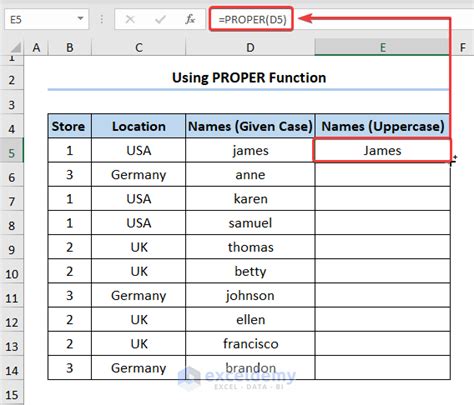Click the 'Store' header cell
474x405 pixels.
pyautogui.click(x=70, y=126)
